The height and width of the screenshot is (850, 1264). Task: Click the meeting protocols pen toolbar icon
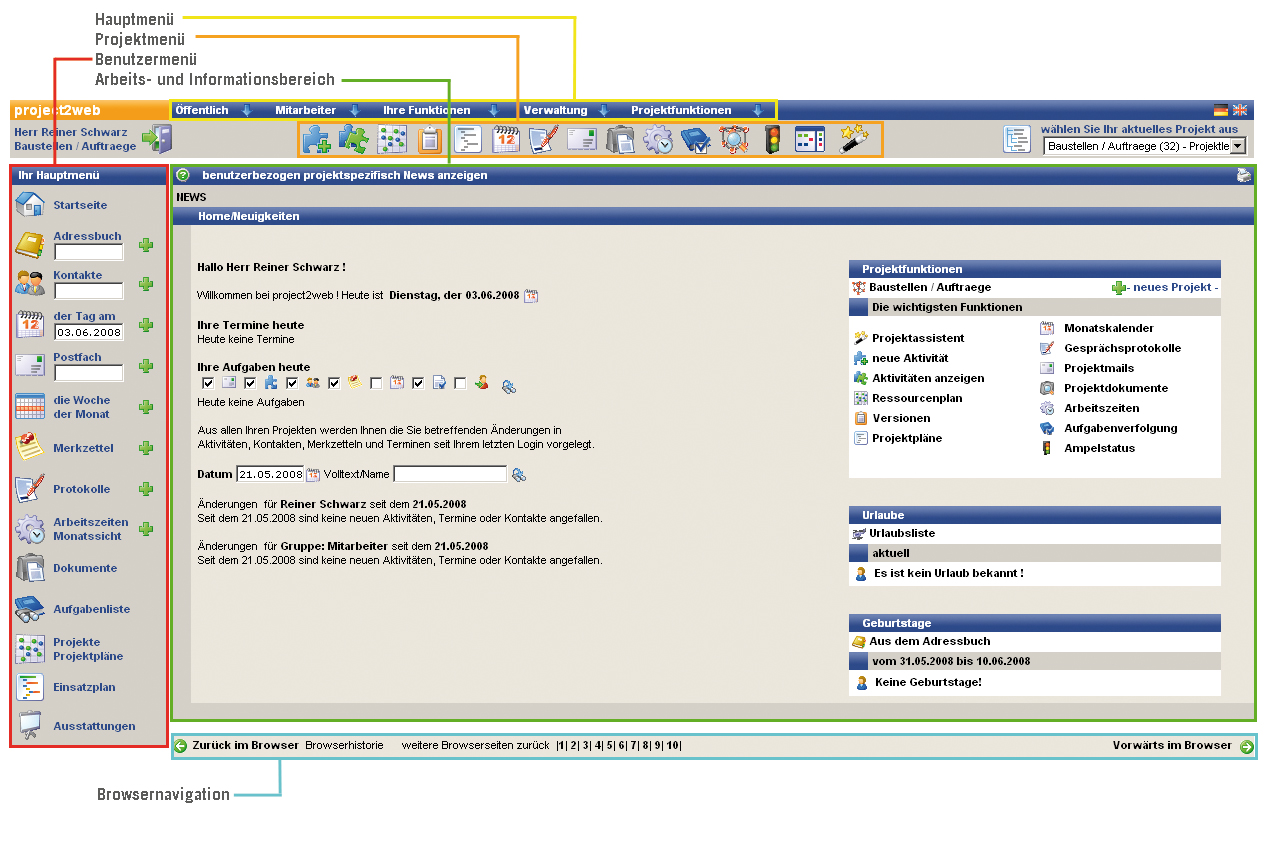[543, 140]
